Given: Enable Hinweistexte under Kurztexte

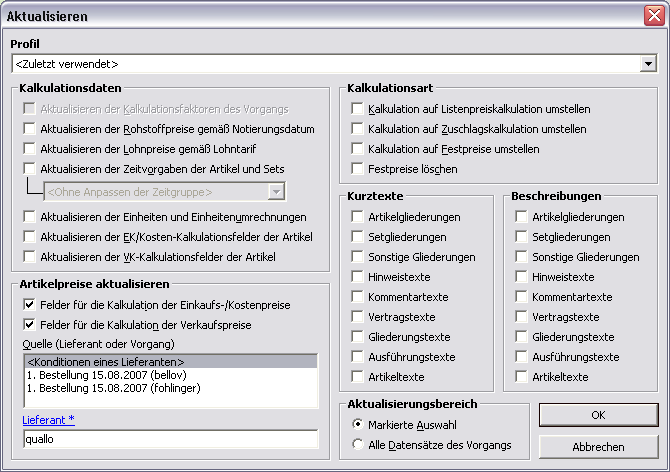Looking at the screenshot, I should [357, 277].
